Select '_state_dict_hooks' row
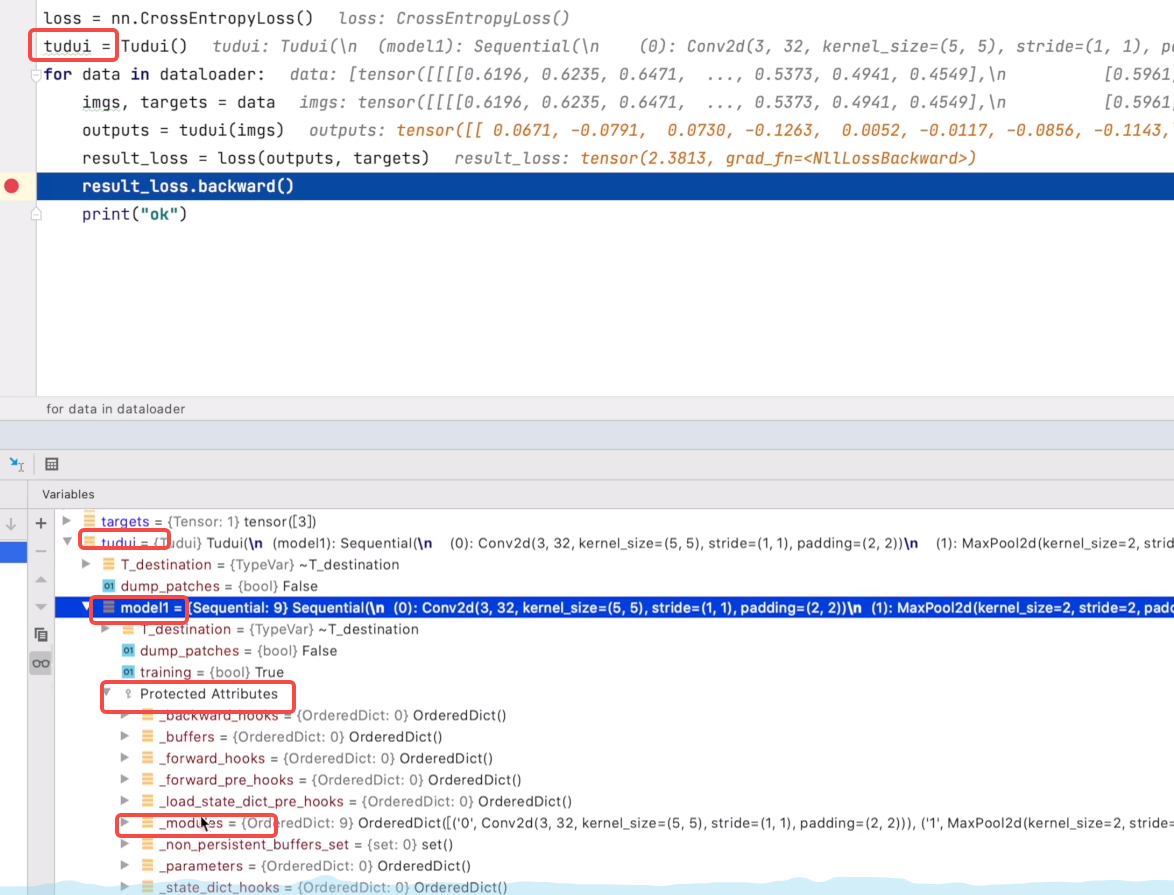This screenshot has height=895, width=1174. tap(614, 887)
